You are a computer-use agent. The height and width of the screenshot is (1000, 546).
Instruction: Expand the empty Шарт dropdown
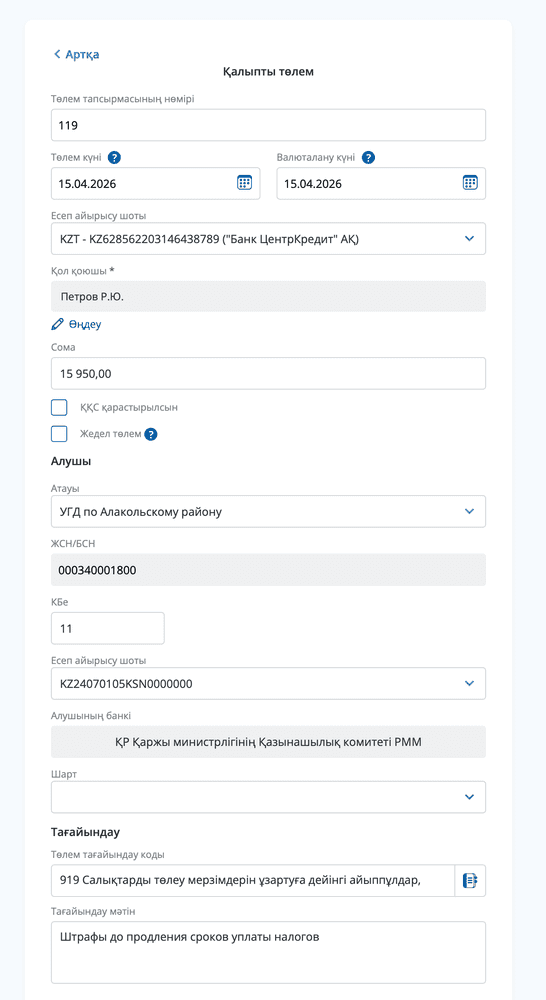pos(269,797)
